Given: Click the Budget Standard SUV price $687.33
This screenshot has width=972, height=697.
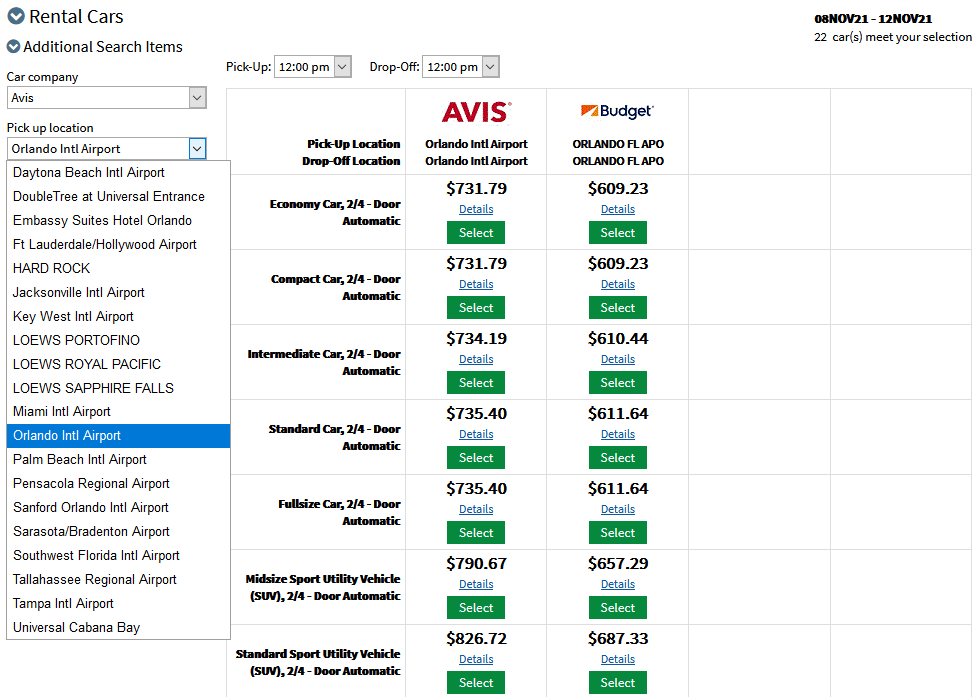Looking at the screenshot, I should (617, 639).
